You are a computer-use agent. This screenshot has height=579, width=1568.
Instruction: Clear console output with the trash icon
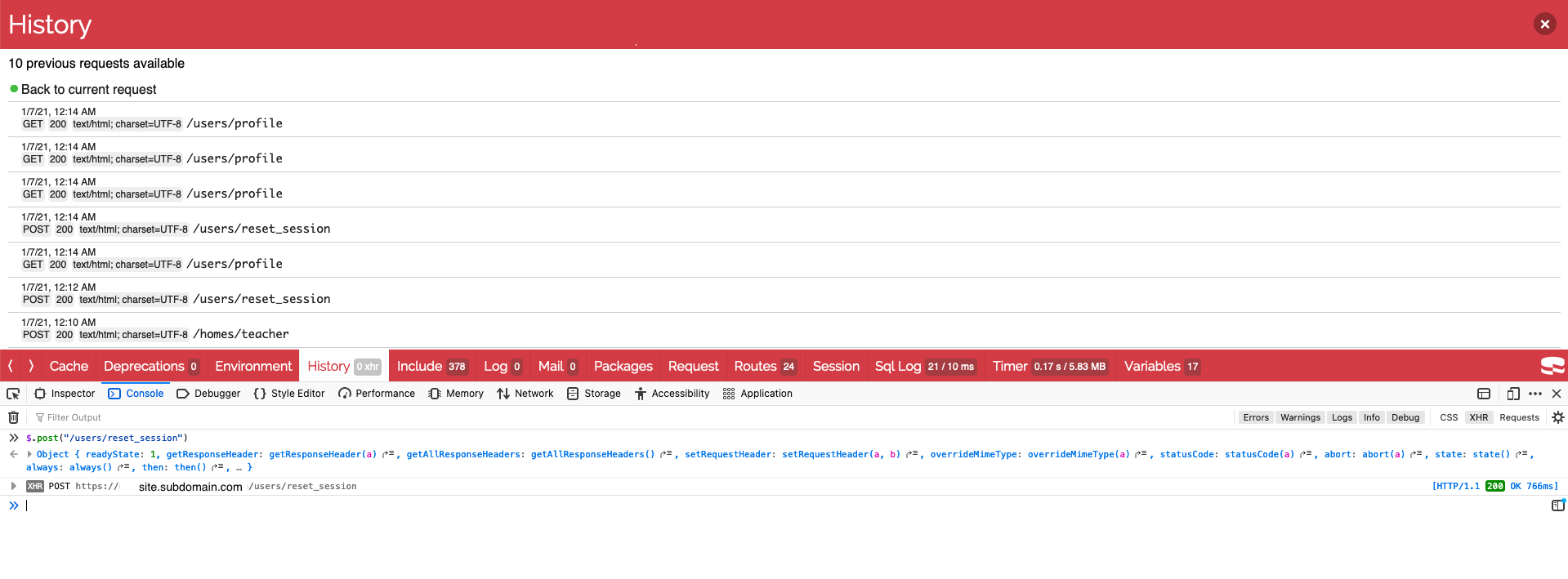point(14,417)
